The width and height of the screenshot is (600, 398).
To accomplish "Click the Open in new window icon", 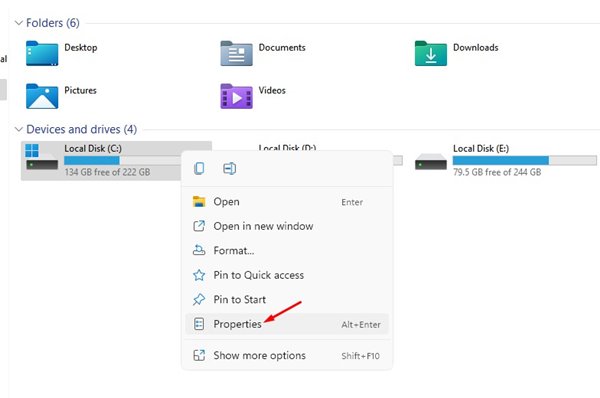I will click(x=199, y=226).
